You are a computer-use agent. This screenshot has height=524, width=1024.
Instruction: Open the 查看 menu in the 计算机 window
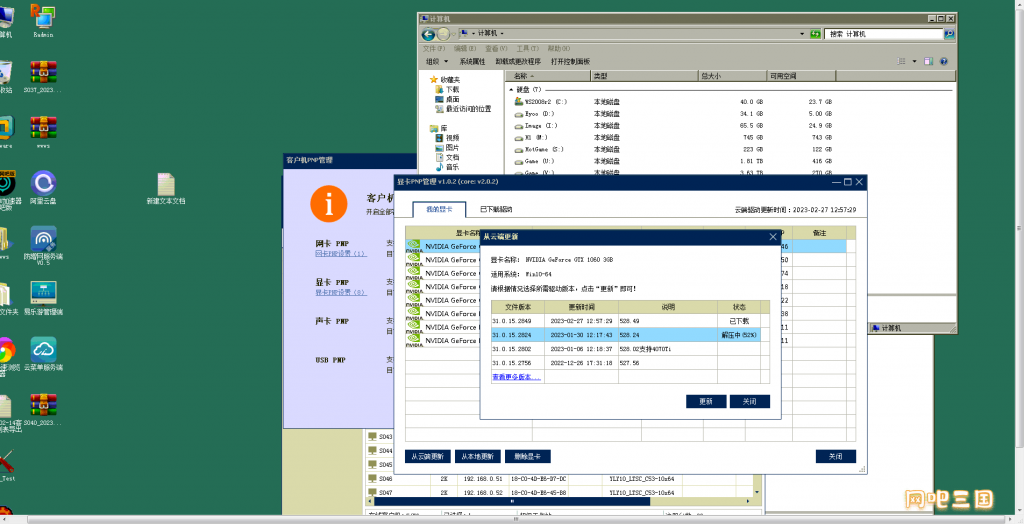(496, 48)
